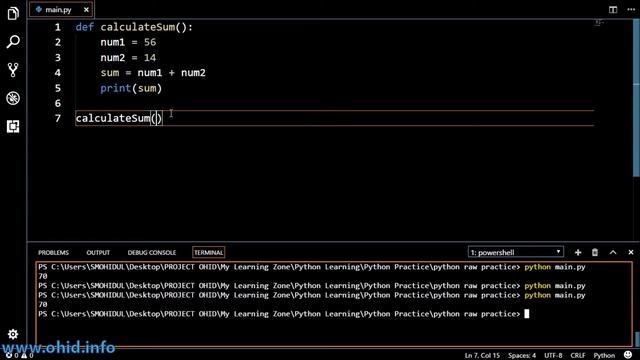Open the More Actions ellipsis menu
Screen dimensions: 640x360
pos(631,9)
